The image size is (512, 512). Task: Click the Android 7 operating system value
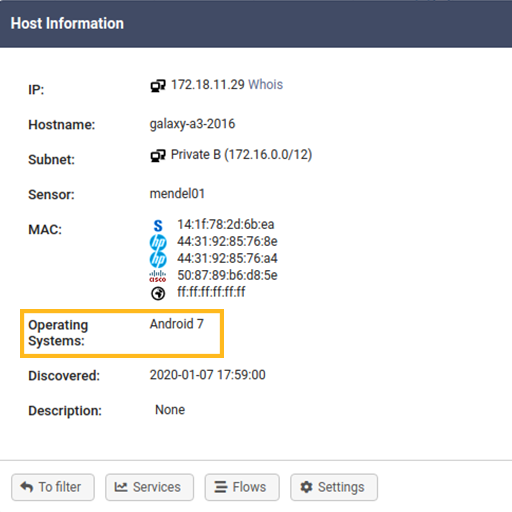tap(177, 324)
